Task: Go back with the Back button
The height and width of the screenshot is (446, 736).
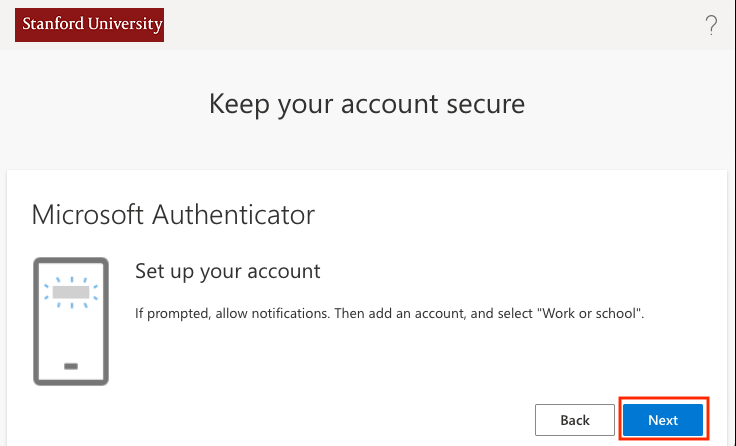Action: pos(574,420)
